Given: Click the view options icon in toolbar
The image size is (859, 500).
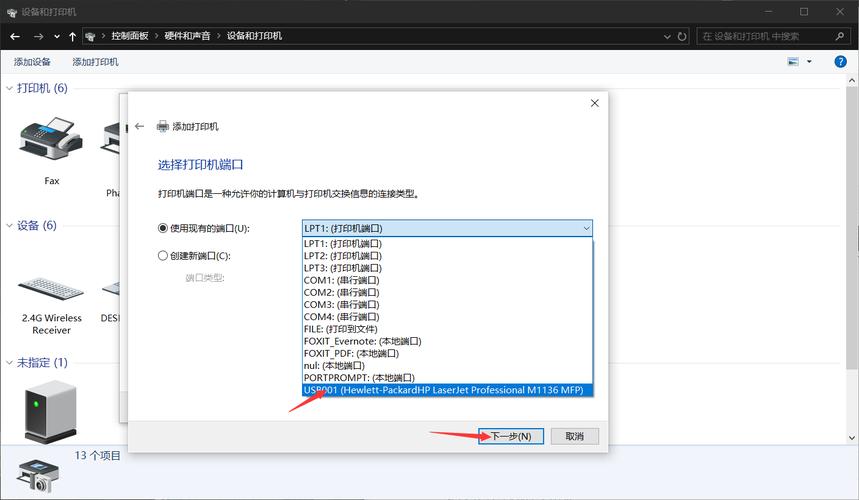Looking at the screenshot, I should point(793,62).
